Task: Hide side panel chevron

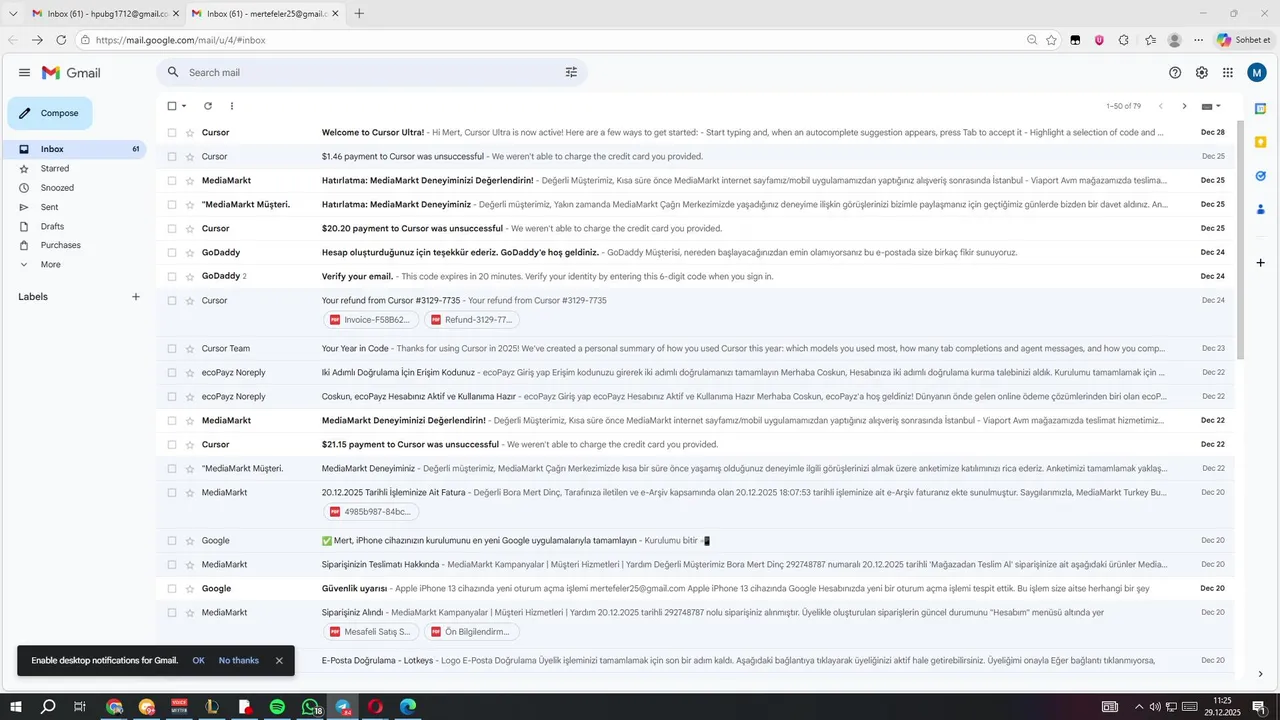Action: (1260, 674)
